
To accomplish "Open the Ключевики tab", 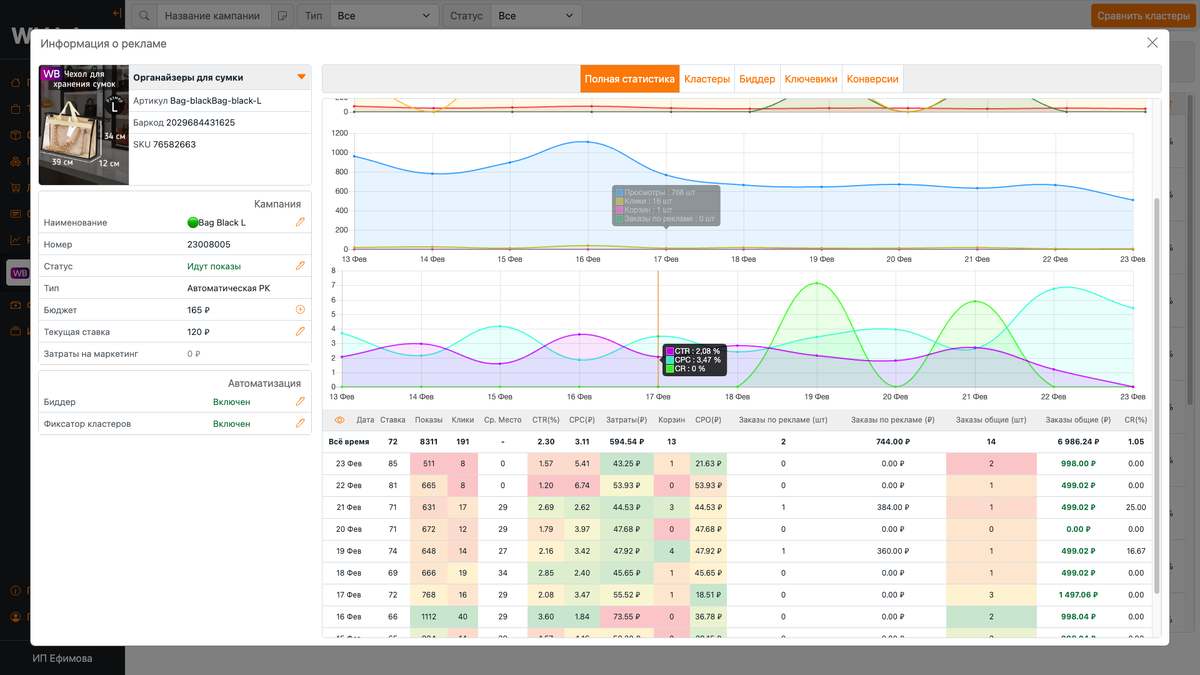I will tap(811, 79).
